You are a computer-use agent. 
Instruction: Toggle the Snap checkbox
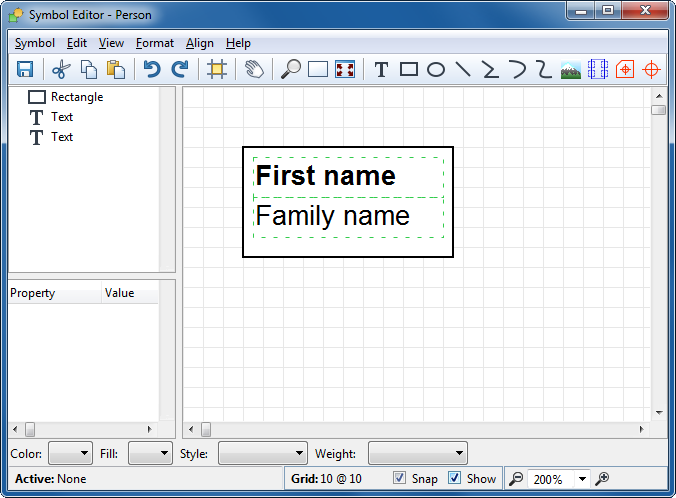399,478
